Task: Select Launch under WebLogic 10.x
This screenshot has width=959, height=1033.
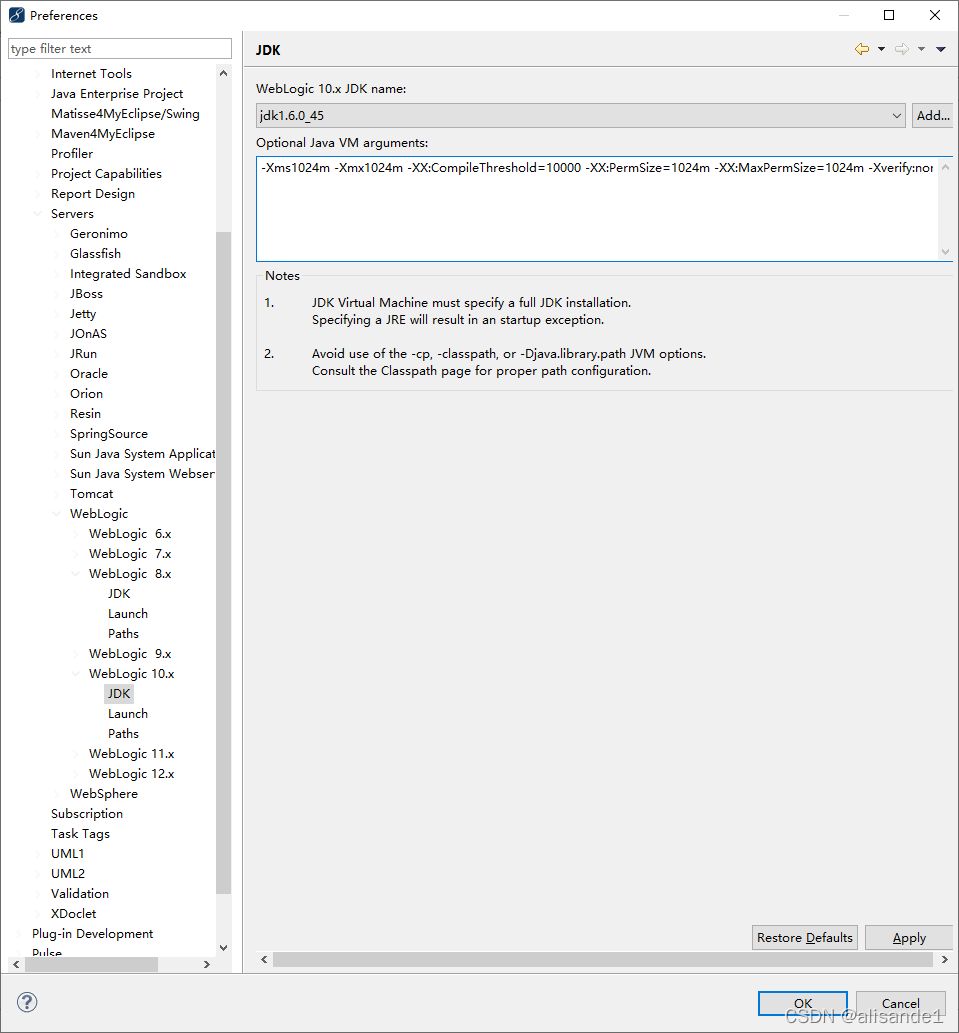Action: (x=127, y=713)
